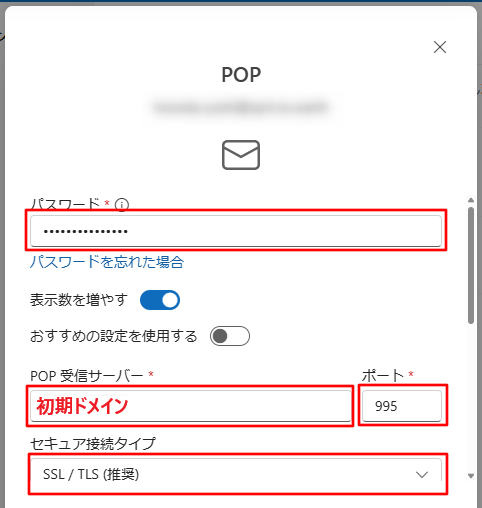Open the パスワードを忘れた場合 link
The image size is (482, 508).
tap(107, 262)
